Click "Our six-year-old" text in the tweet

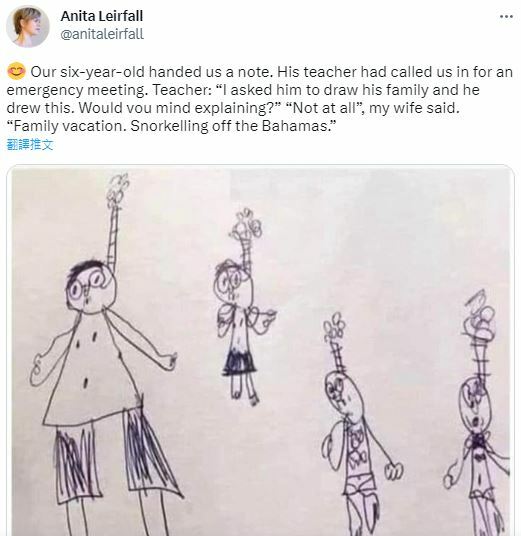88,72
